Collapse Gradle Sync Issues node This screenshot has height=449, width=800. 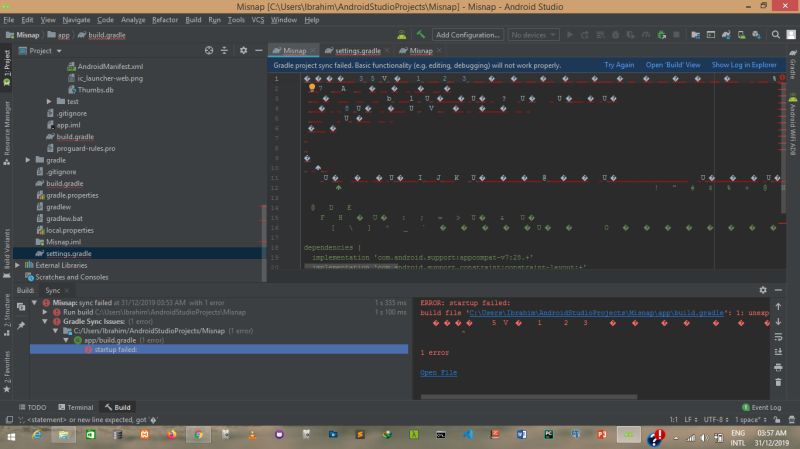coord(45,321)
